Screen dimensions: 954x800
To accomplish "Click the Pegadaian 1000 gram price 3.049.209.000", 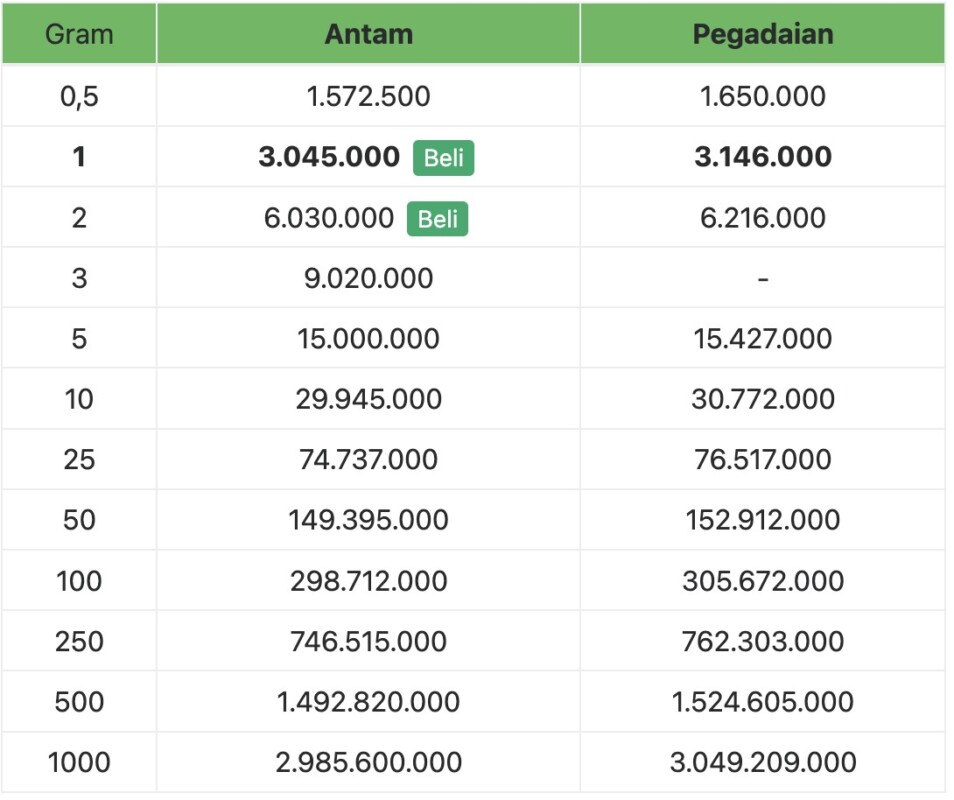I will pos(762,763).
